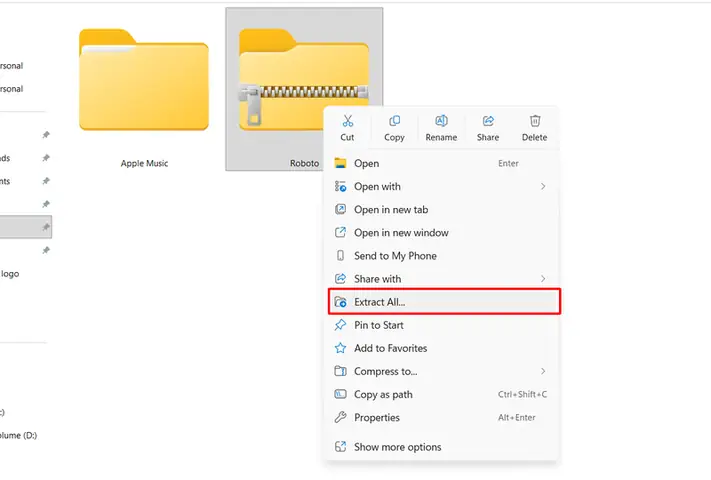Click the Rename icon
Image resolution: width=711 pixels, height=480 pixels.
click(x=441, y=121)
